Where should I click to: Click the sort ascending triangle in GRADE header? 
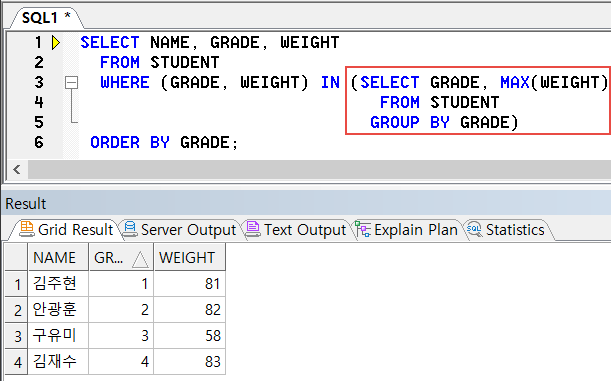(140, 259)
